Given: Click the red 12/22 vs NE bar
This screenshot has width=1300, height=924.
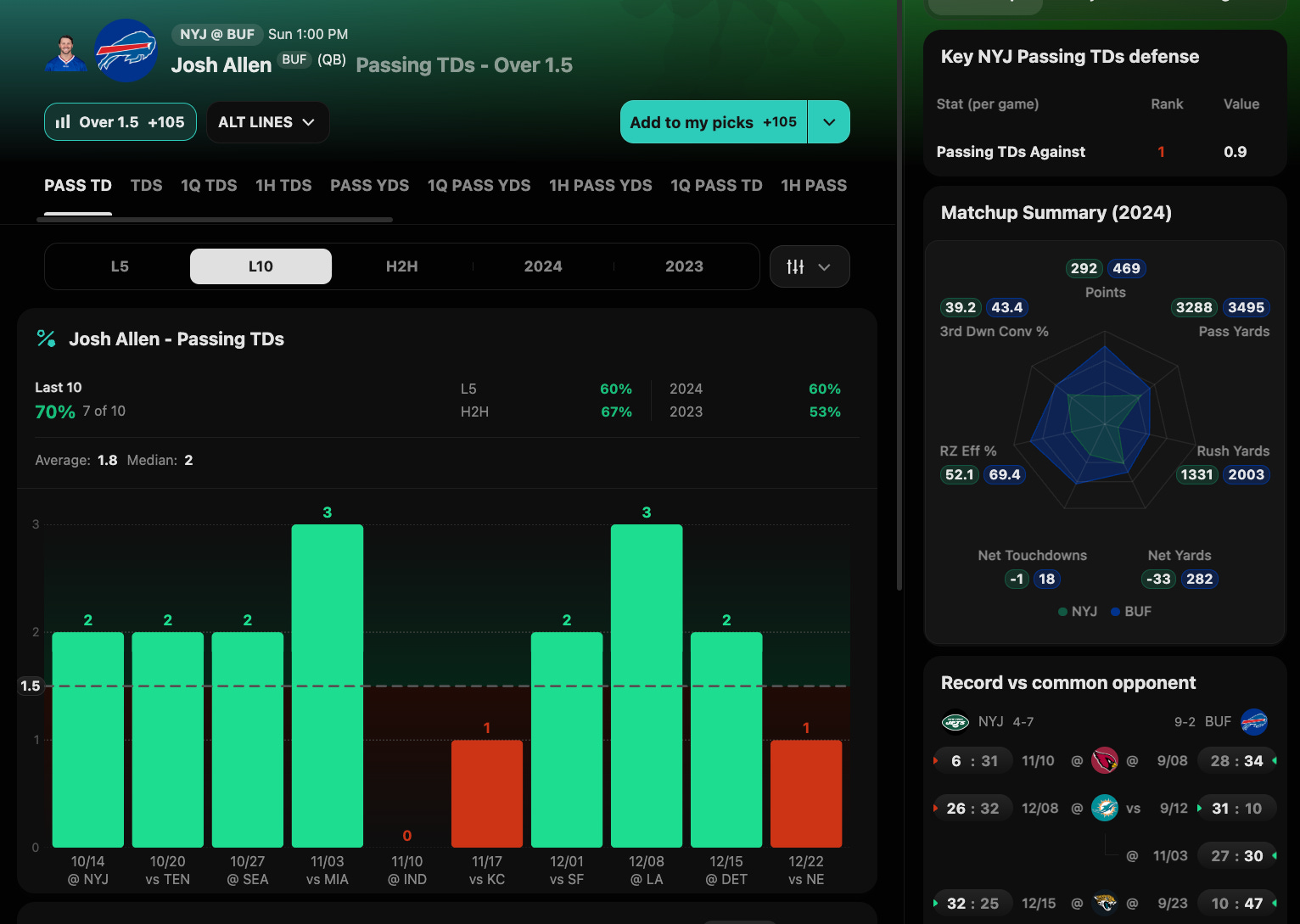Looking at the screenshot, I should coord(806,793).
